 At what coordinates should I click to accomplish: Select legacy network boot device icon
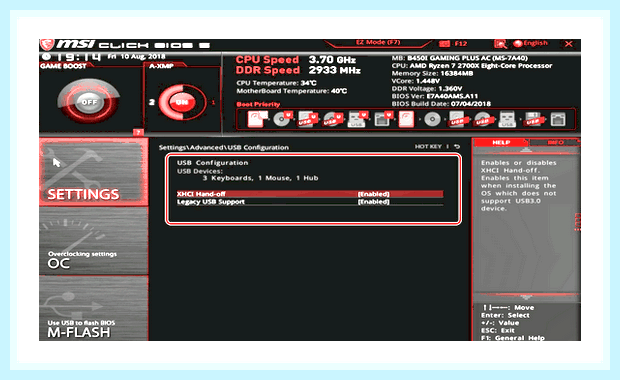(558, 119)
